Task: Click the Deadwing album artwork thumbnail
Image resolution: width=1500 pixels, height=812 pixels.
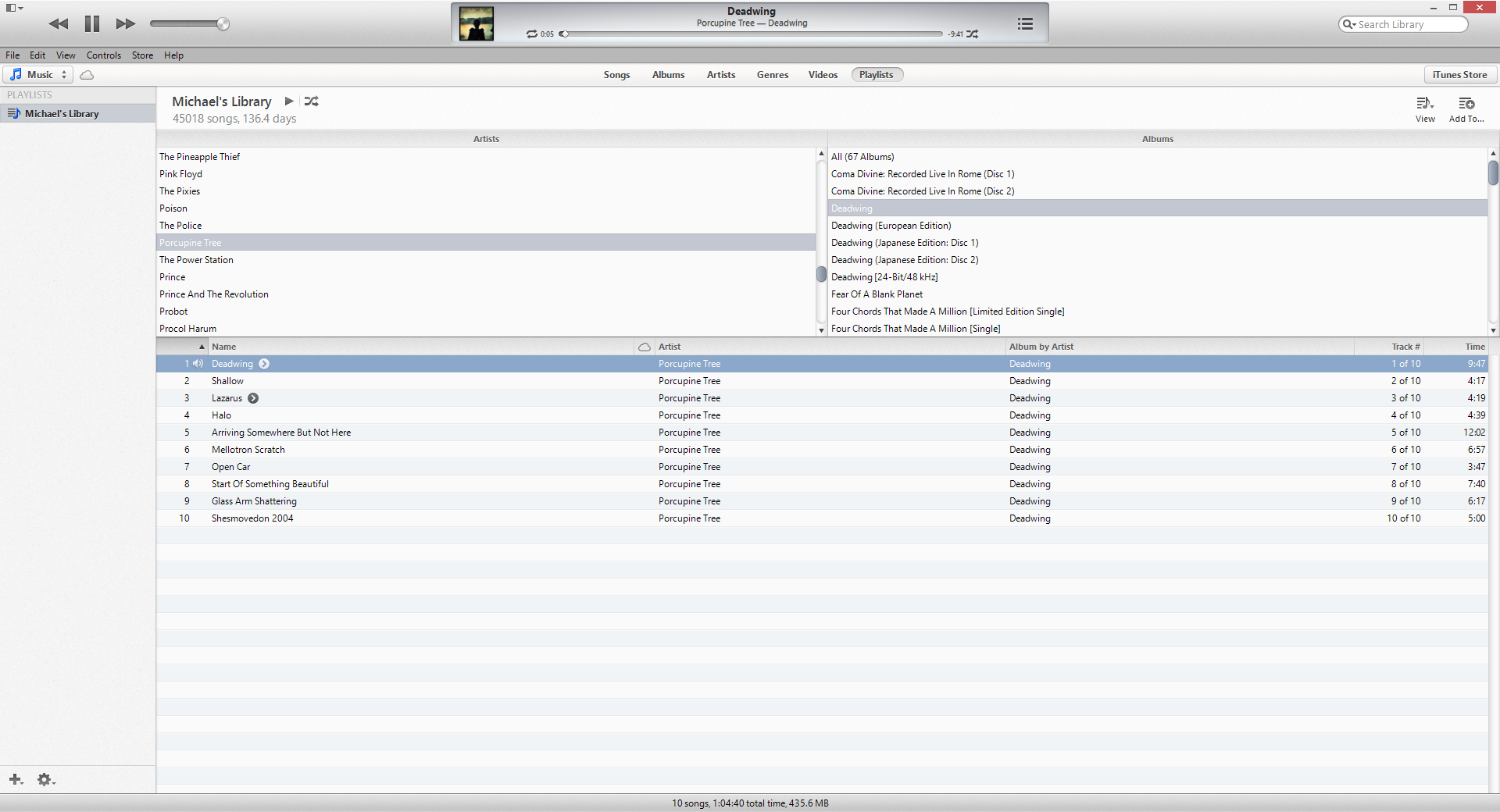Action: click(477, 23)
